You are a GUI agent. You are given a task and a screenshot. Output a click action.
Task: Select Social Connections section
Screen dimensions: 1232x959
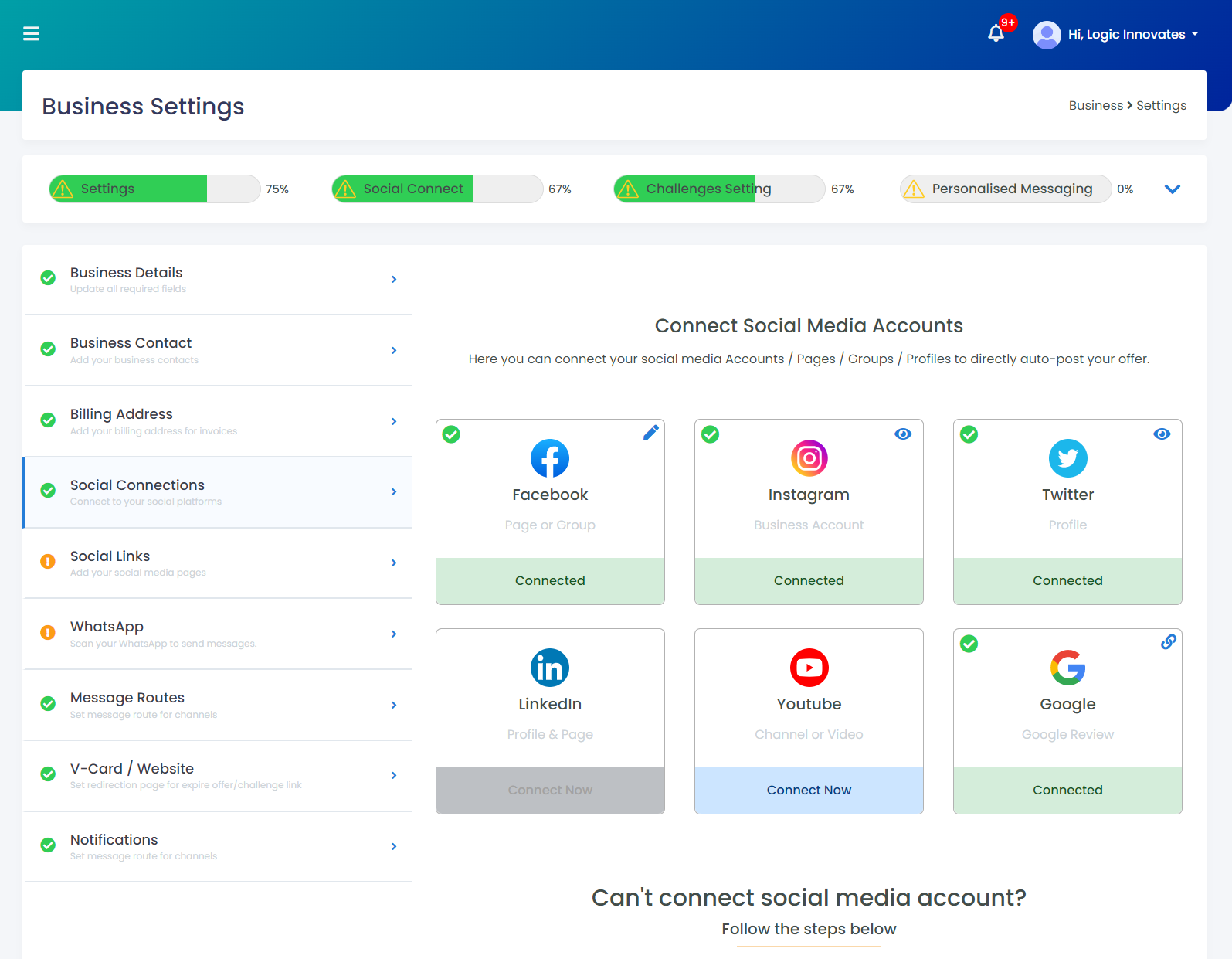pyautogui.click(x=217, y=492)
